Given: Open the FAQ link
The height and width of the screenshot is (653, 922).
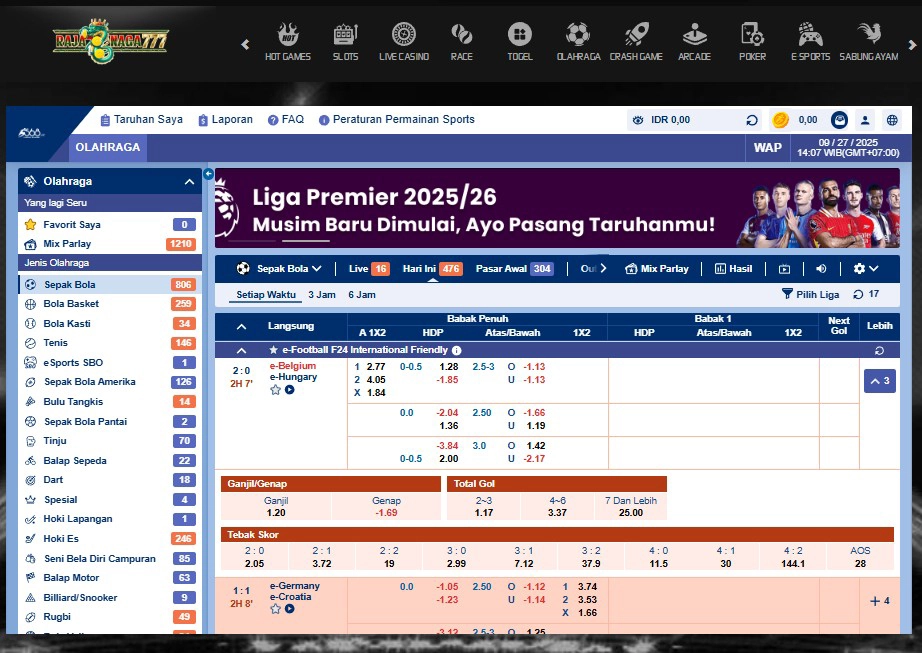Looking at the screenshot, I should coord(286,119).
